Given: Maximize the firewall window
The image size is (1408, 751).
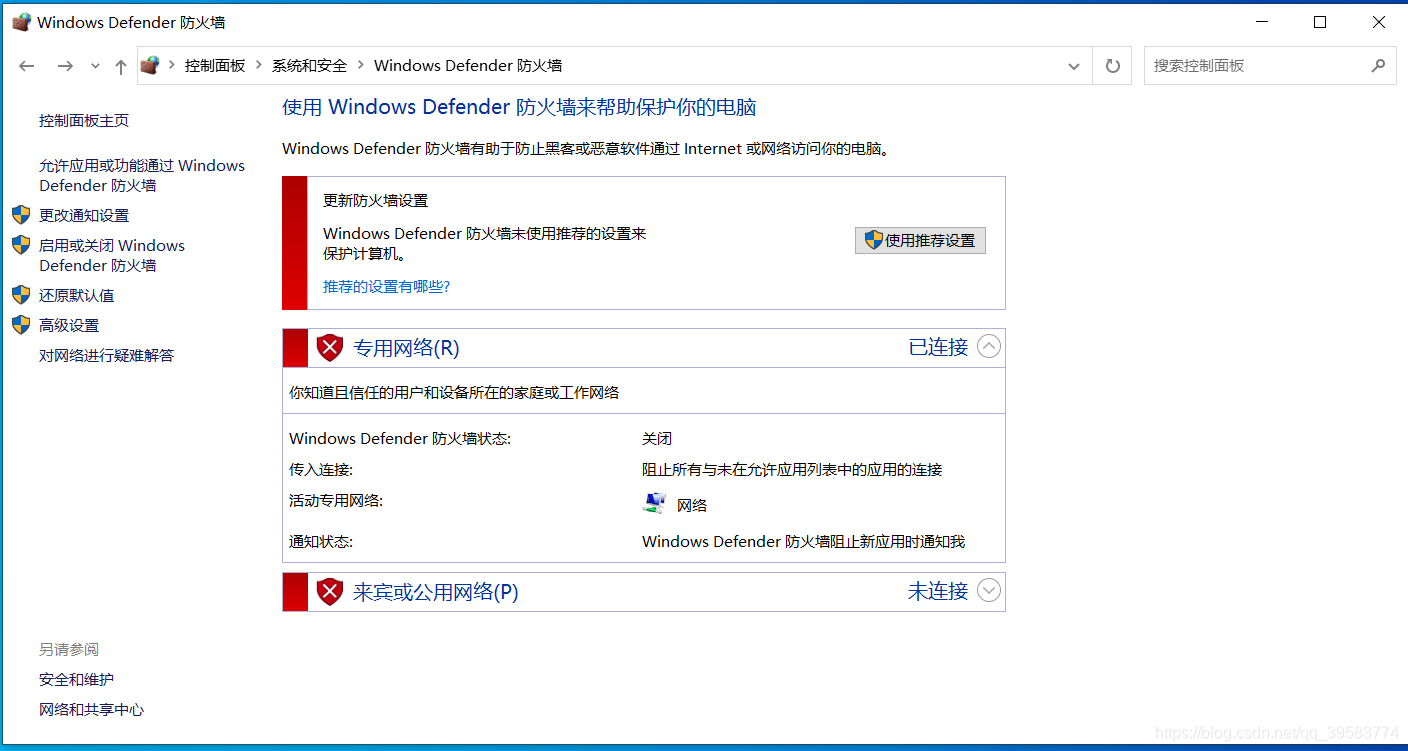Looking at the screenshot, I should point(1320,22).
